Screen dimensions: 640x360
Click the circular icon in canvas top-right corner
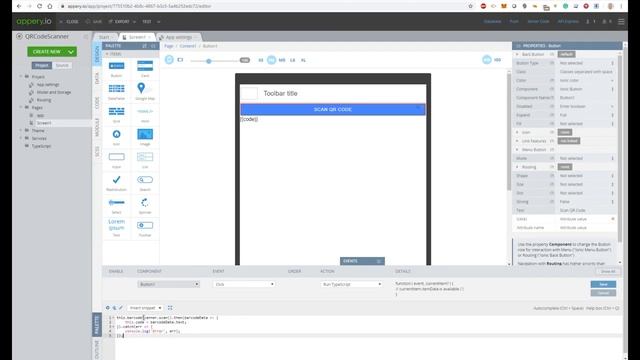click(x=487, y=60)
